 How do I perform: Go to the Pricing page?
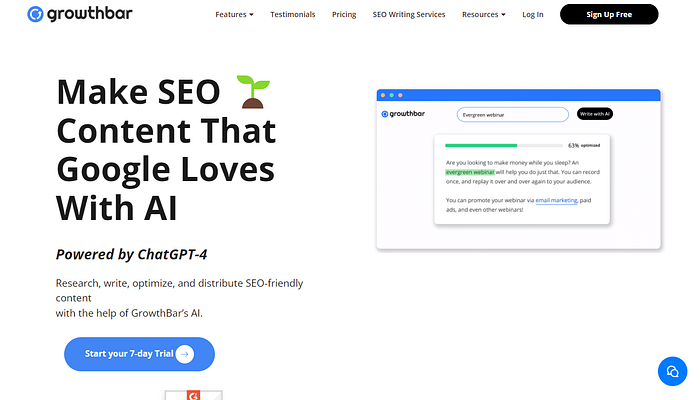point(344,14)
